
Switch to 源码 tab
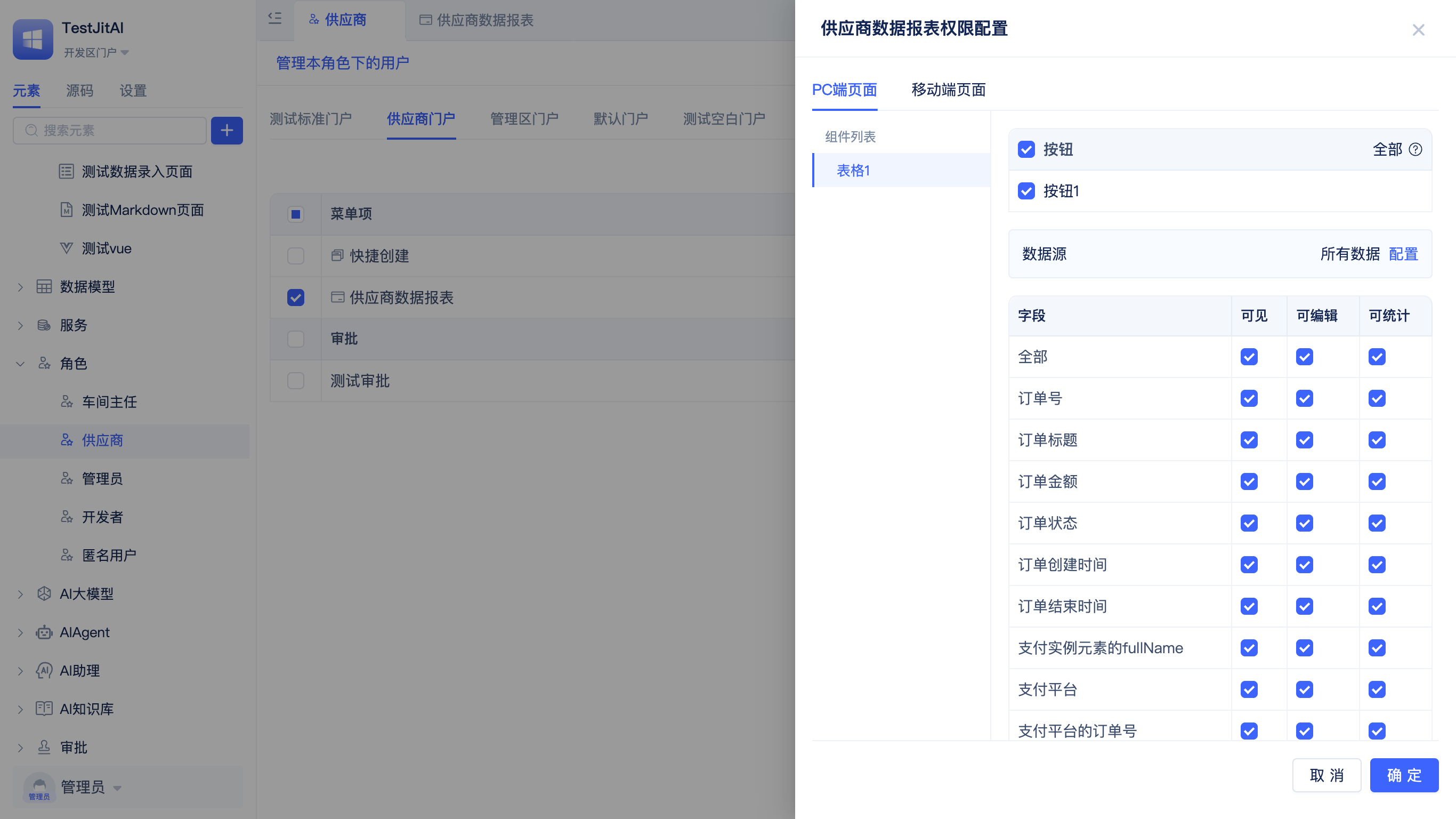click(x=80, y=91)
